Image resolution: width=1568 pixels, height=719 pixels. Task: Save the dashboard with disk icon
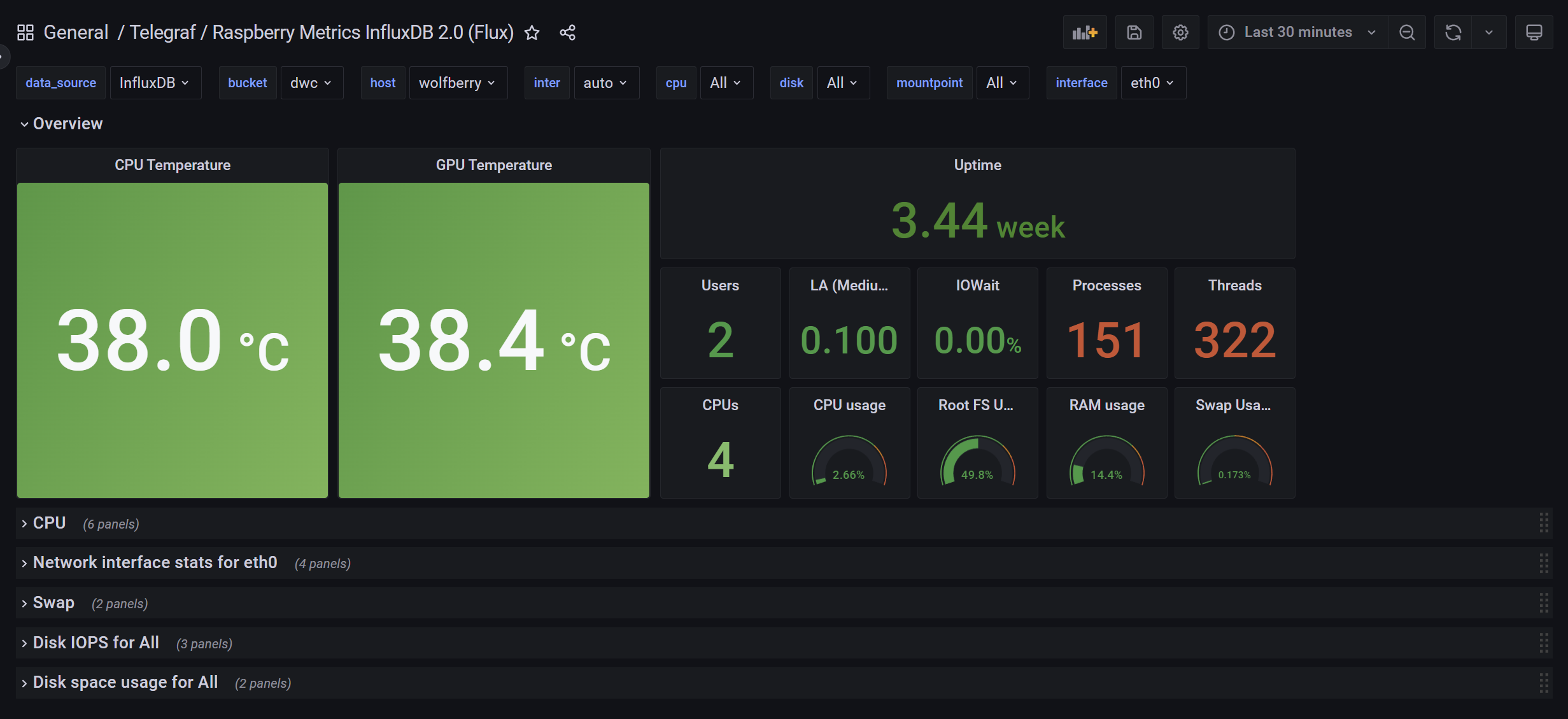(x=1134, y=32)
